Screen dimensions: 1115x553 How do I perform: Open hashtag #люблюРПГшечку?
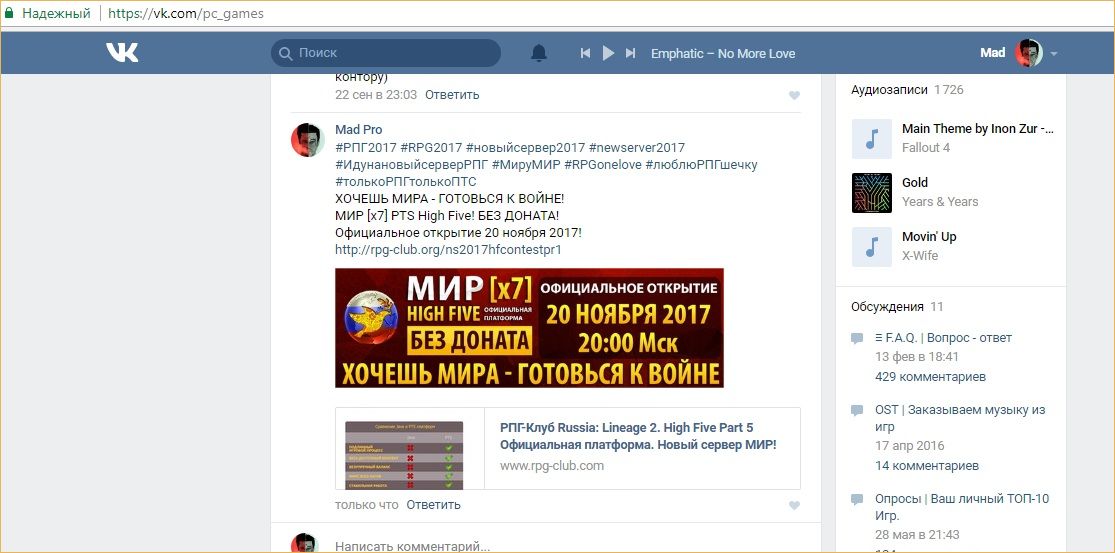pyautogui.click(x=702, y=165)
